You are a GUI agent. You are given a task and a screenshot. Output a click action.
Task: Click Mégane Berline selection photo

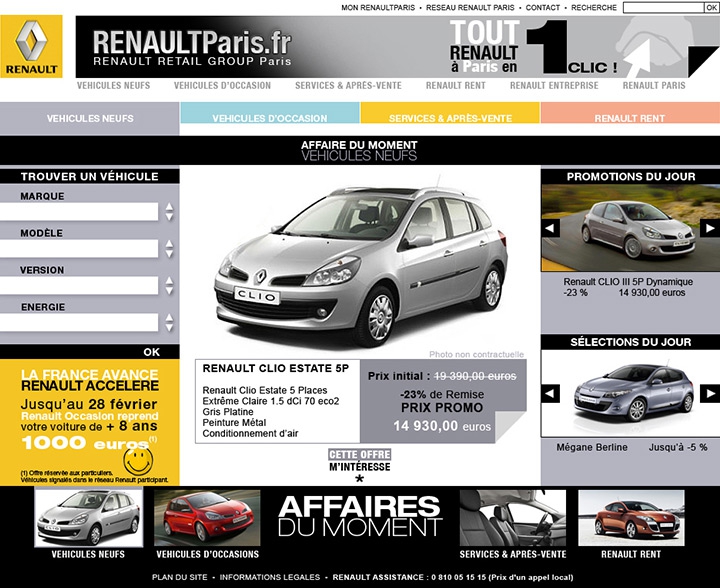630,393
